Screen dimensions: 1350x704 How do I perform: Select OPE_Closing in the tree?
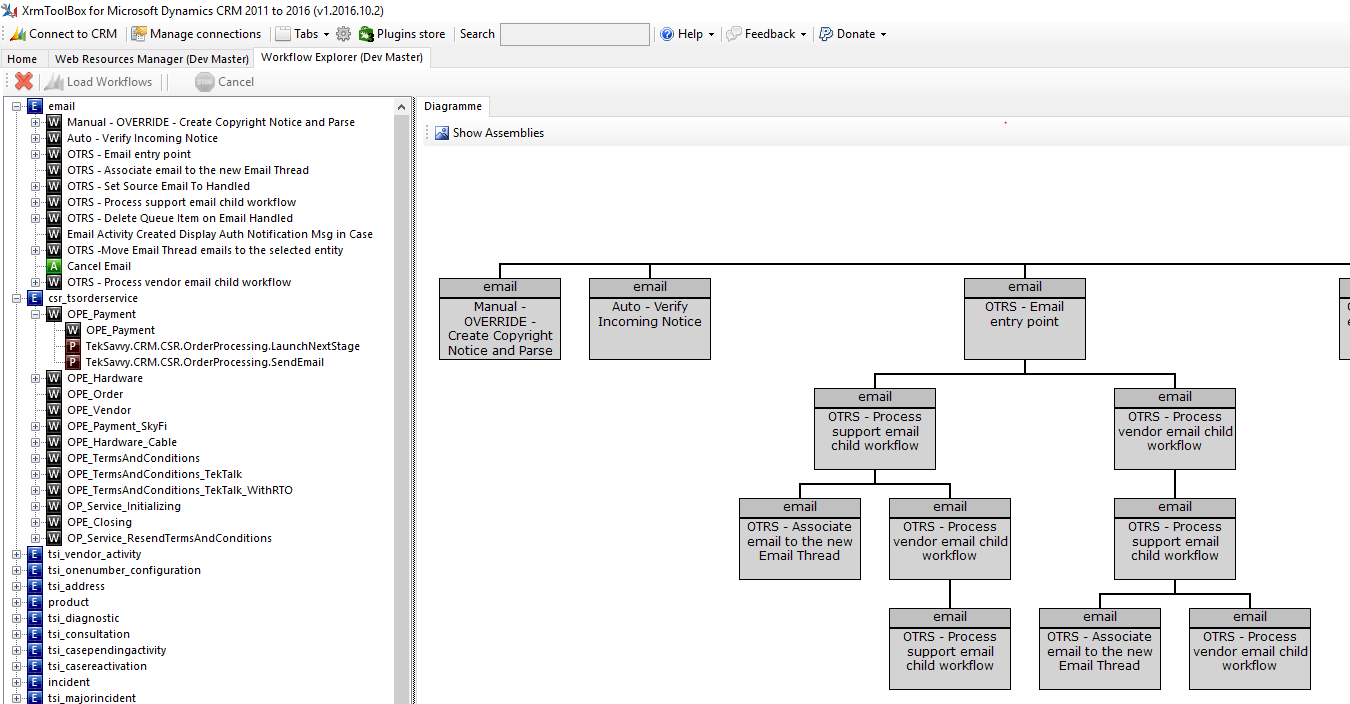point(99,522)
